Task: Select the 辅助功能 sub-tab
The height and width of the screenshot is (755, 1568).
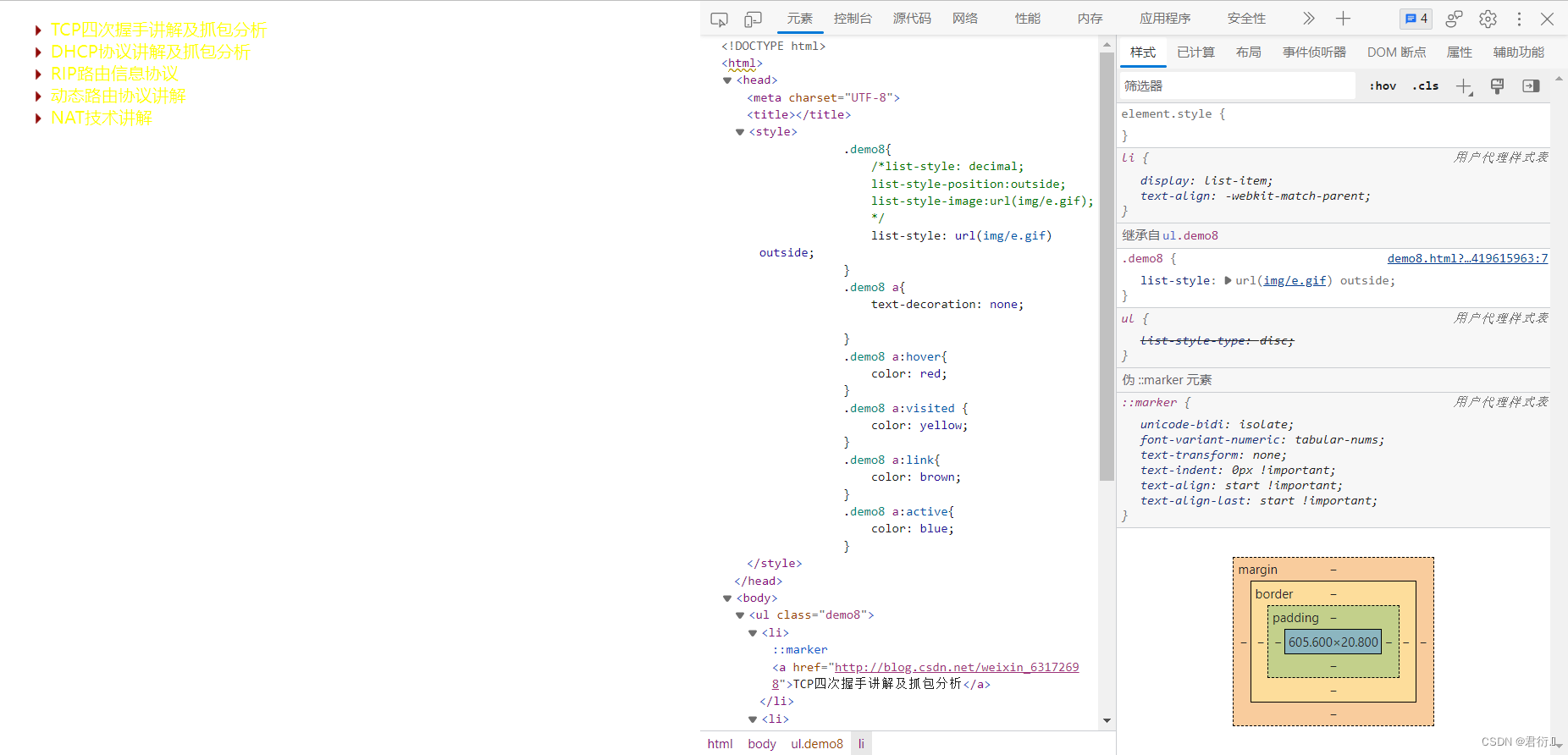Action: point(1519,52)
